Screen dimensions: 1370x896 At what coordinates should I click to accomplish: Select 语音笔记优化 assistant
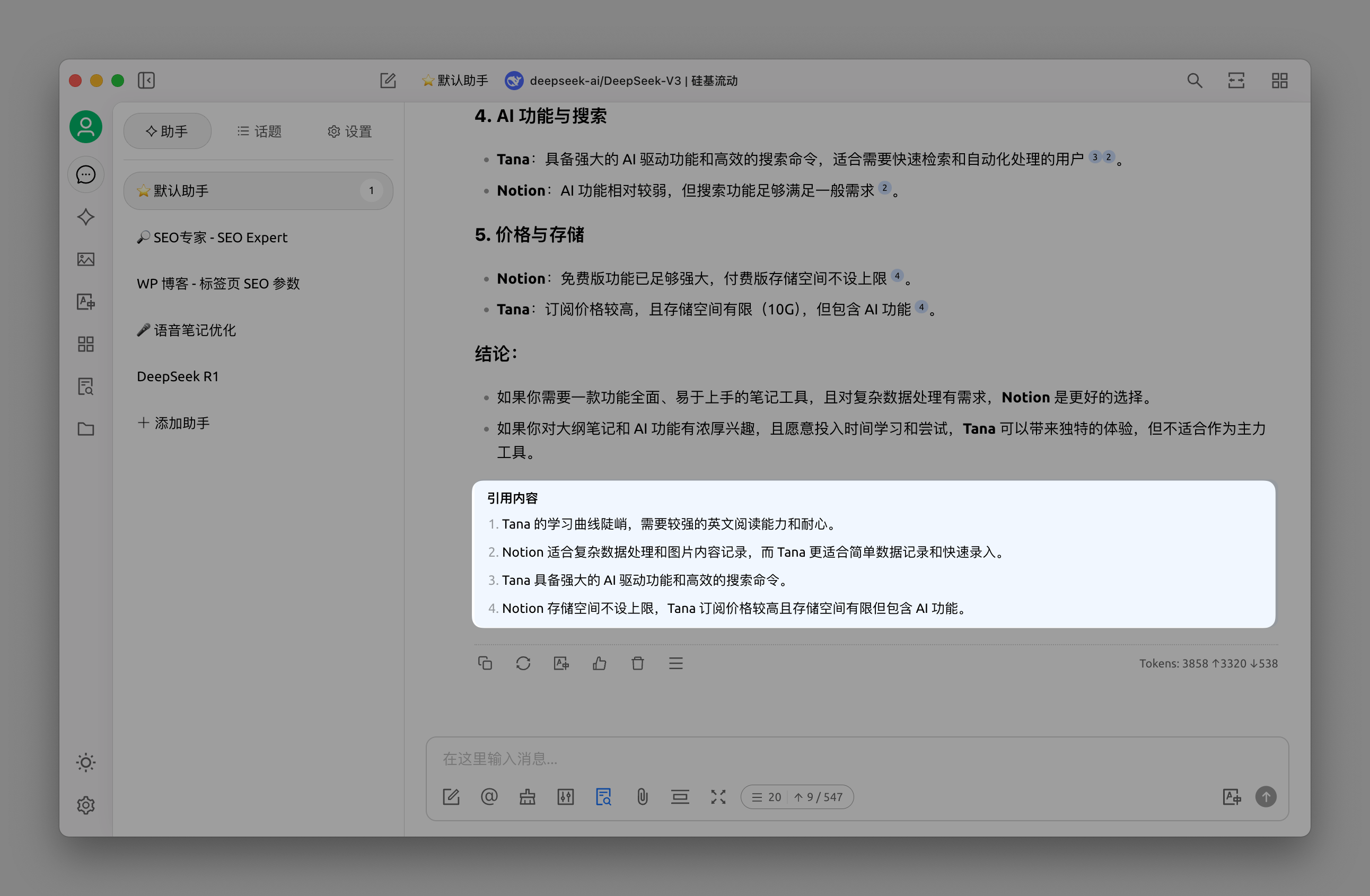[258, 330]
